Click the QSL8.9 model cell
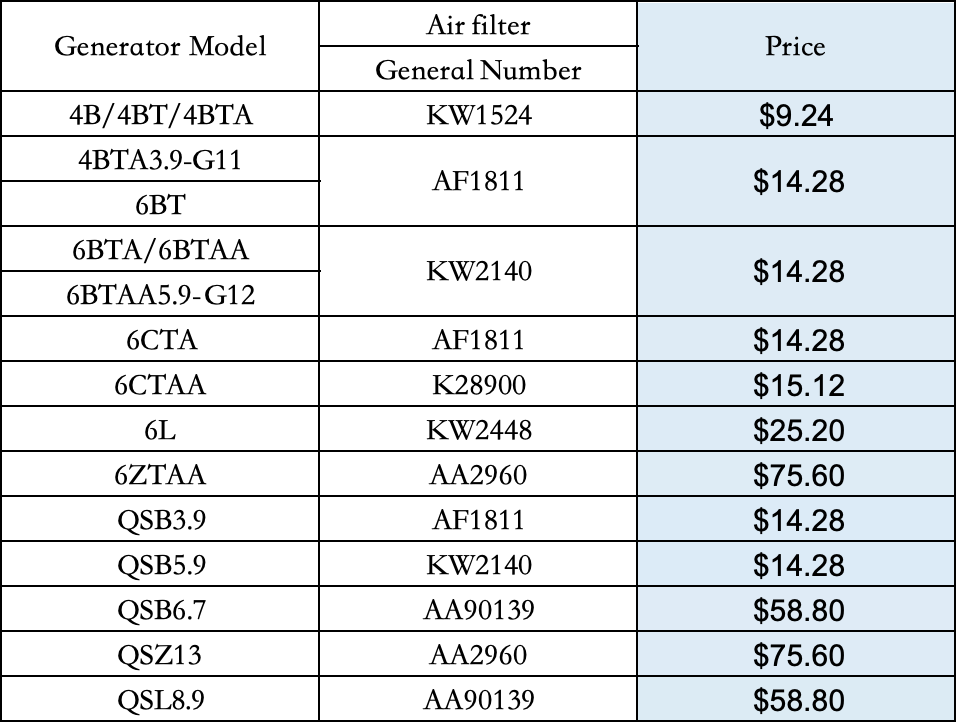The image size is (956, 722). [160, 700]
